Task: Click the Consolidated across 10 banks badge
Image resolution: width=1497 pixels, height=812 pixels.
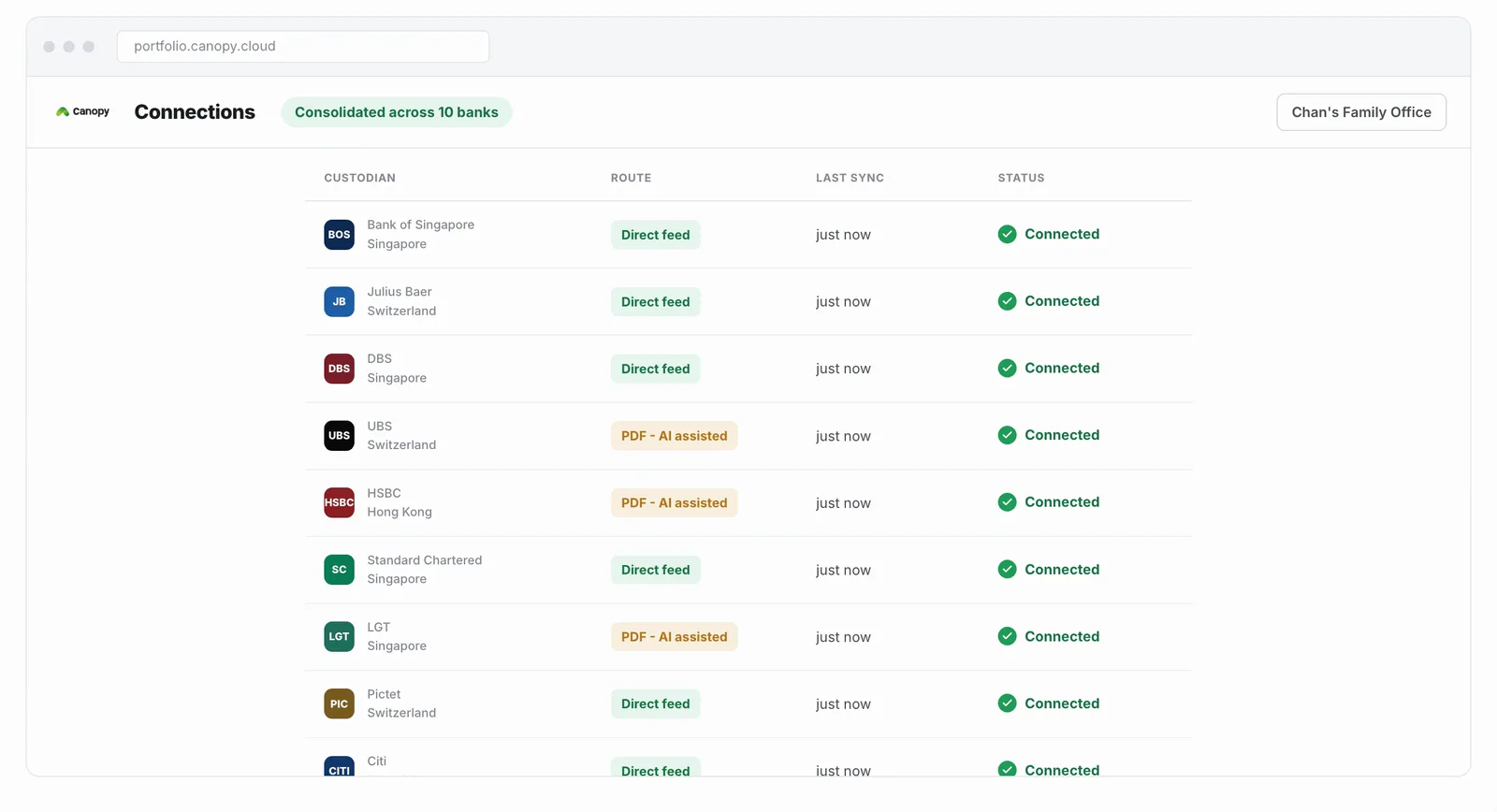Action: pyautogui.click(x=397, y=112)
